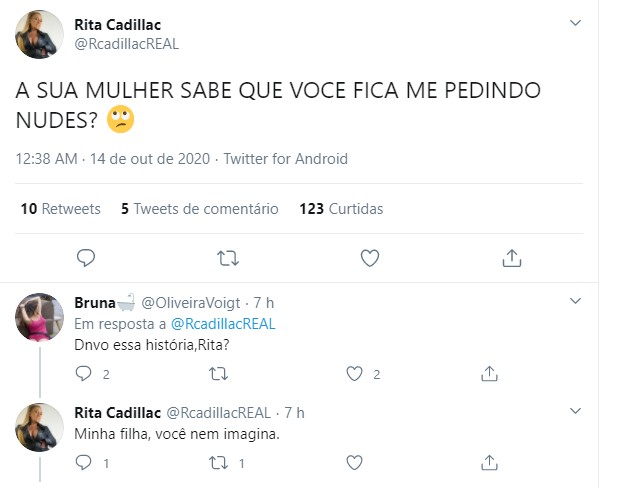
Task: Open more options on main tweet
Action: 575,22
